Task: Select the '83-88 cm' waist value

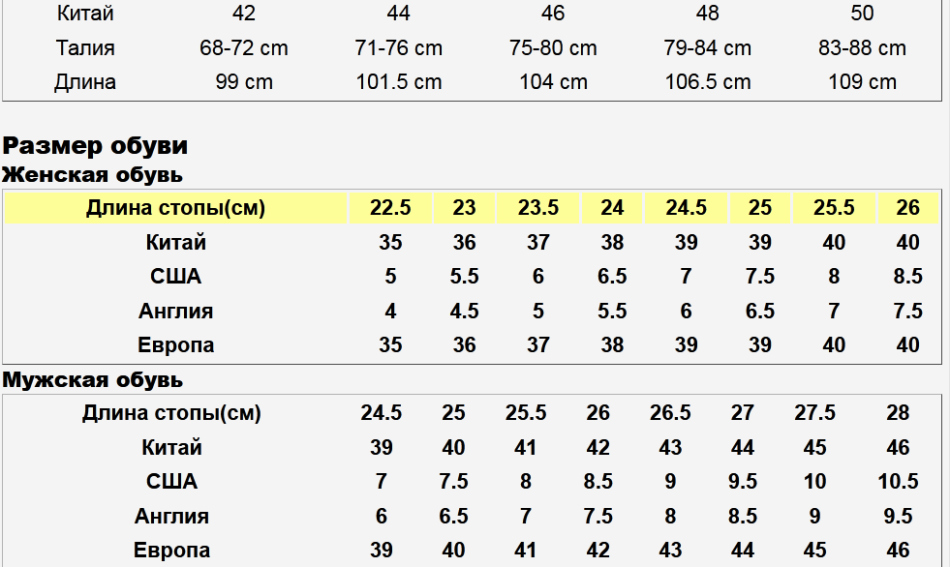Action: pos(862,48)
